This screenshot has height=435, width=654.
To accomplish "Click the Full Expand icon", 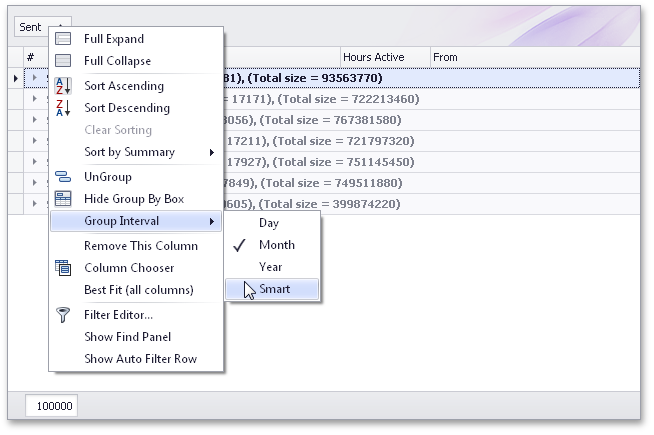I will [63, 39].
